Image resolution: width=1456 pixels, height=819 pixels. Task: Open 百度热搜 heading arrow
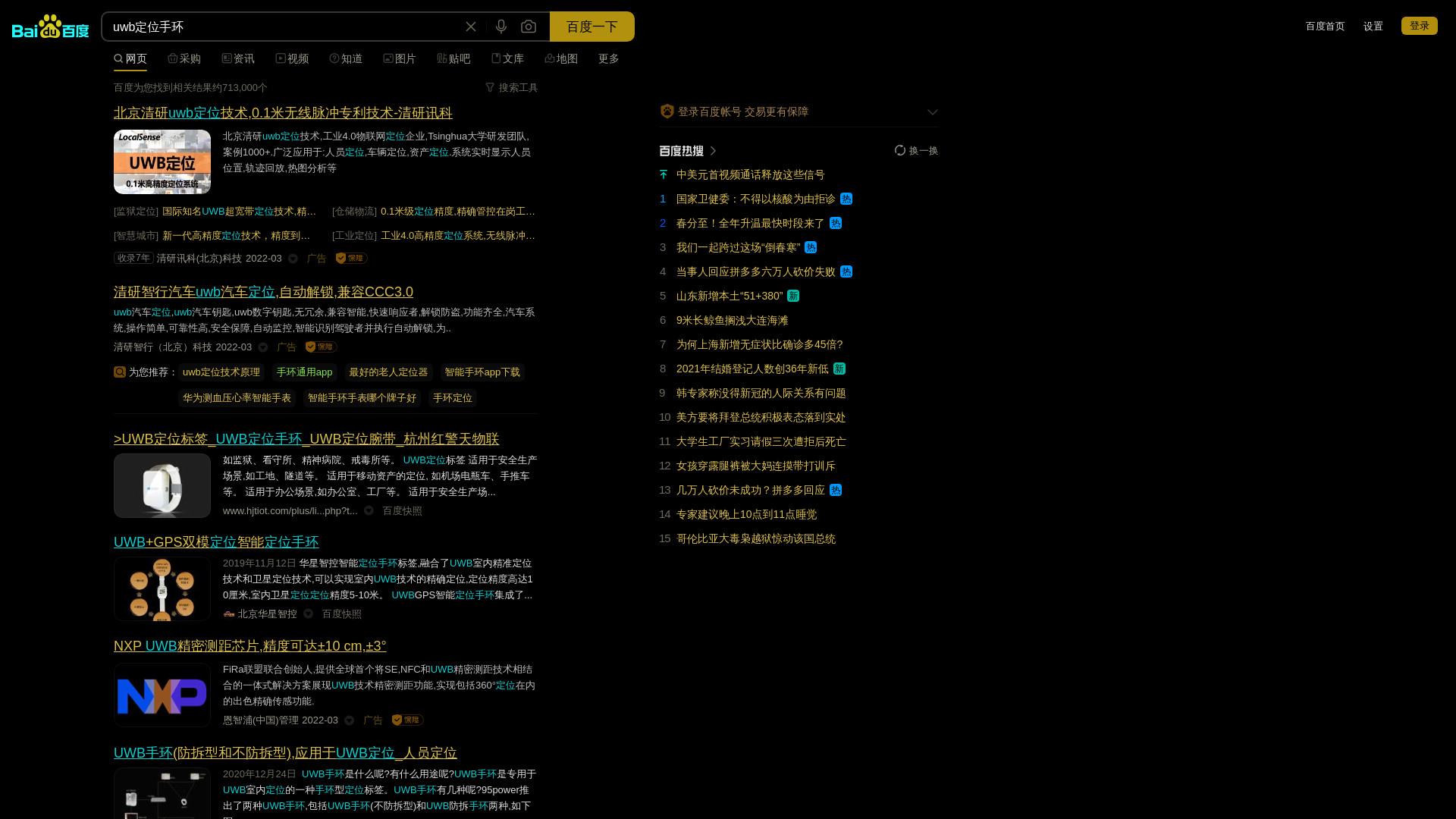713,151
